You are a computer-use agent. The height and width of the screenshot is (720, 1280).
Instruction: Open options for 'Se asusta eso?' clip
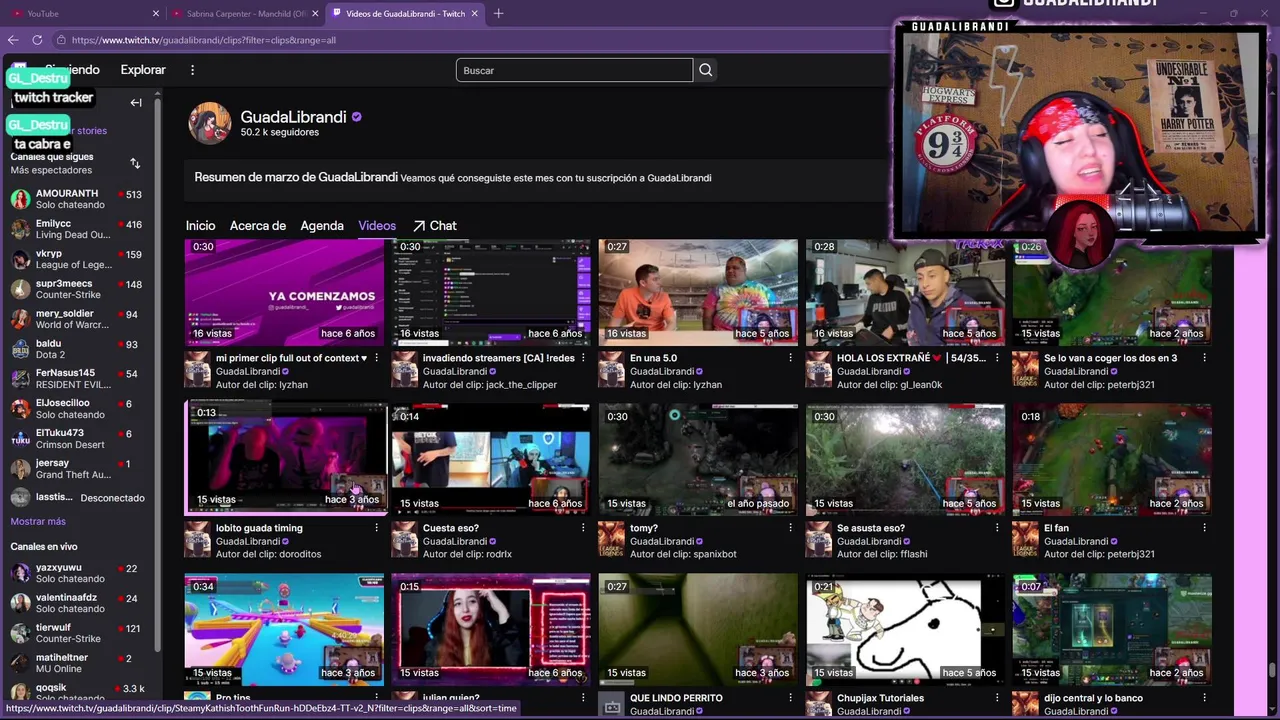click(x=997, y=528)
